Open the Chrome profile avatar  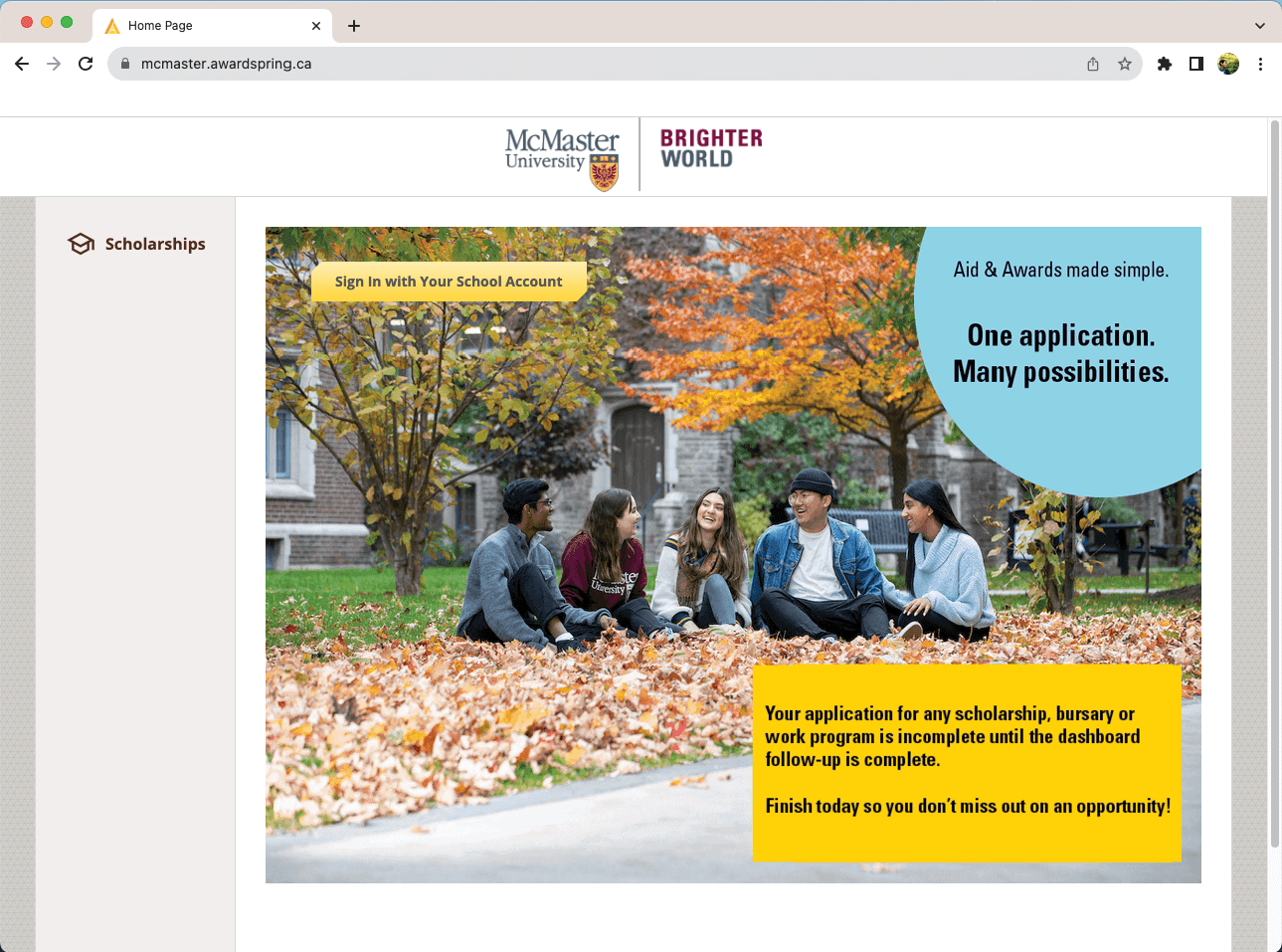click(x=1228, y=64)
